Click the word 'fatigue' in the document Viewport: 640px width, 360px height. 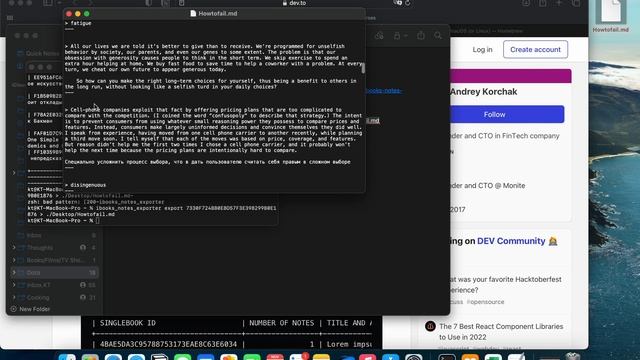[x=81, y=23]
